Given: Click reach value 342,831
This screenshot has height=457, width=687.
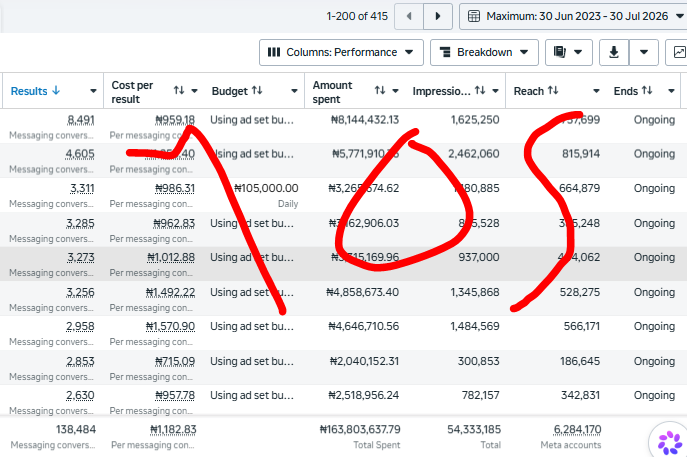Looking at the screenshot, I should 581,396.
